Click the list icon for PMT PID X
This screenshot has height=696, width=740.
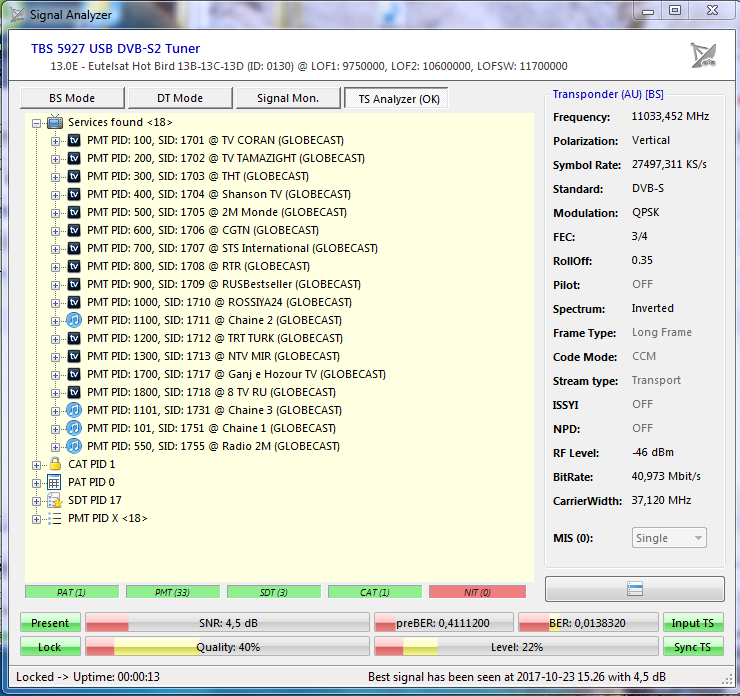click(54, 519)
